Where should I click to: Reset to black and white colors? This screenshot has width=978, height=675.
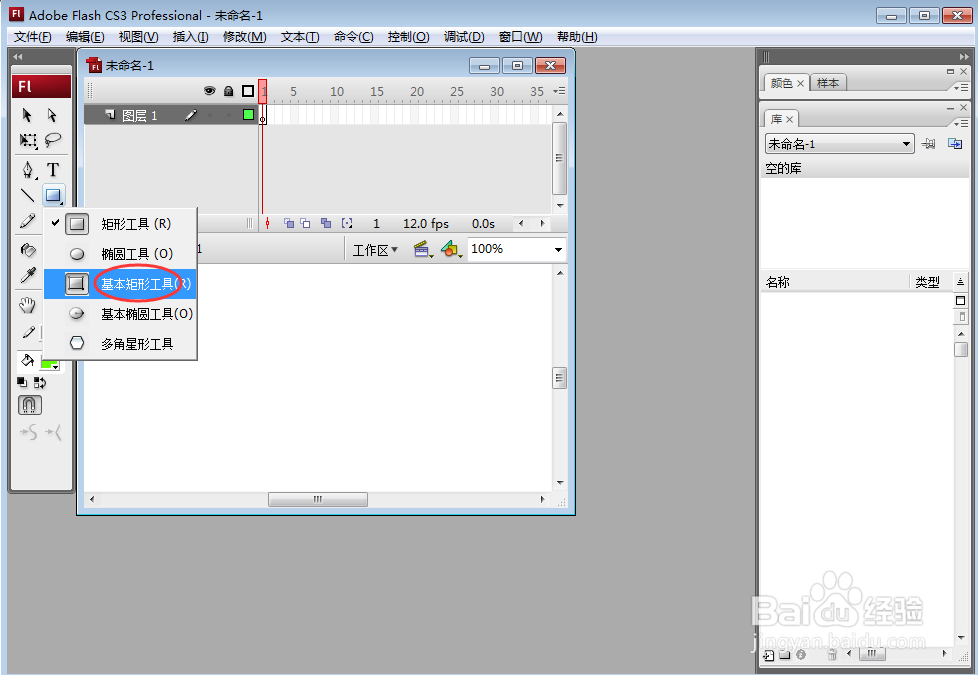coord(22,382)
